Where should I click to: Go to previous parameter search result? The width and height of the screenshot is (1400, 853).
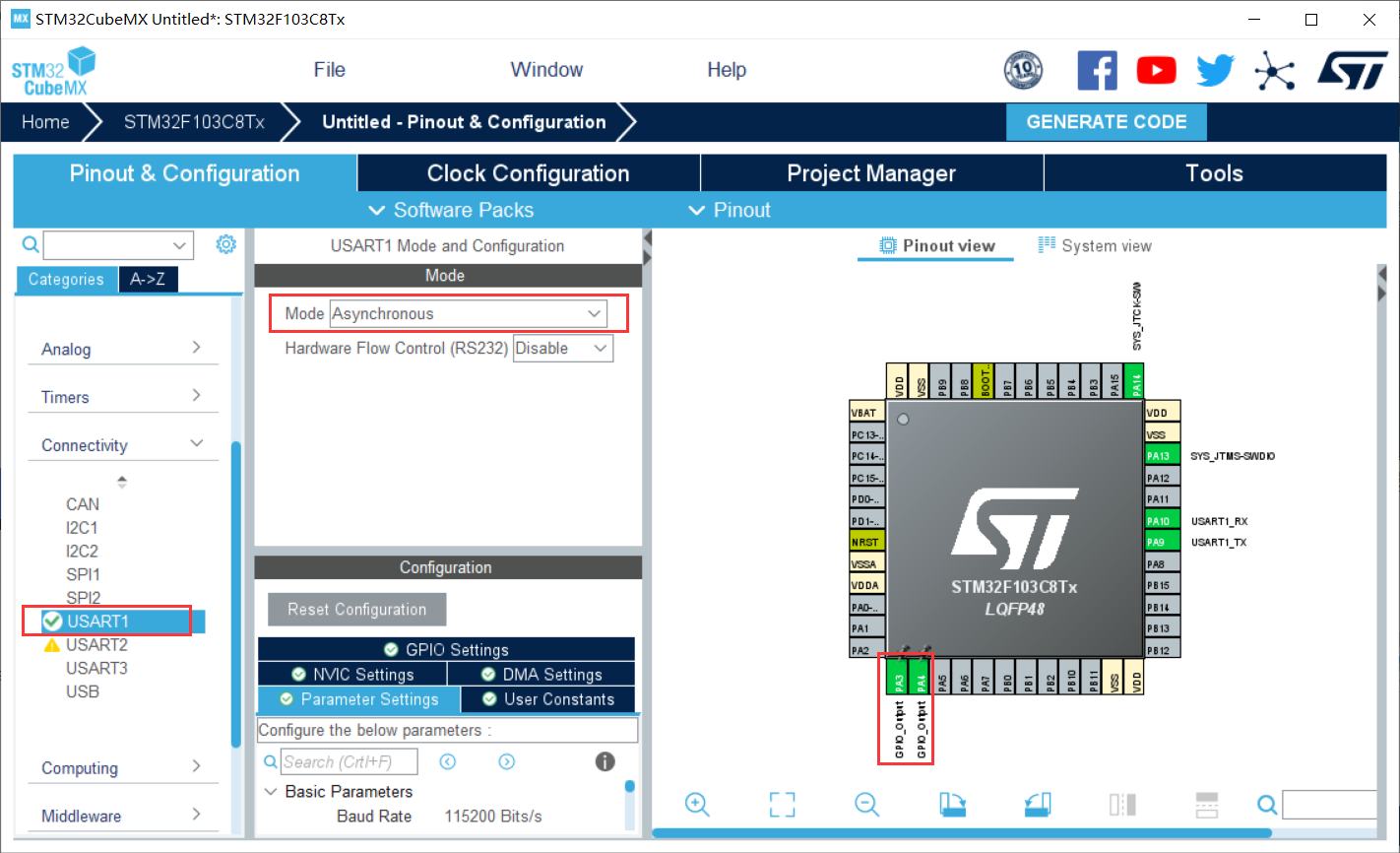coord(448,761)
